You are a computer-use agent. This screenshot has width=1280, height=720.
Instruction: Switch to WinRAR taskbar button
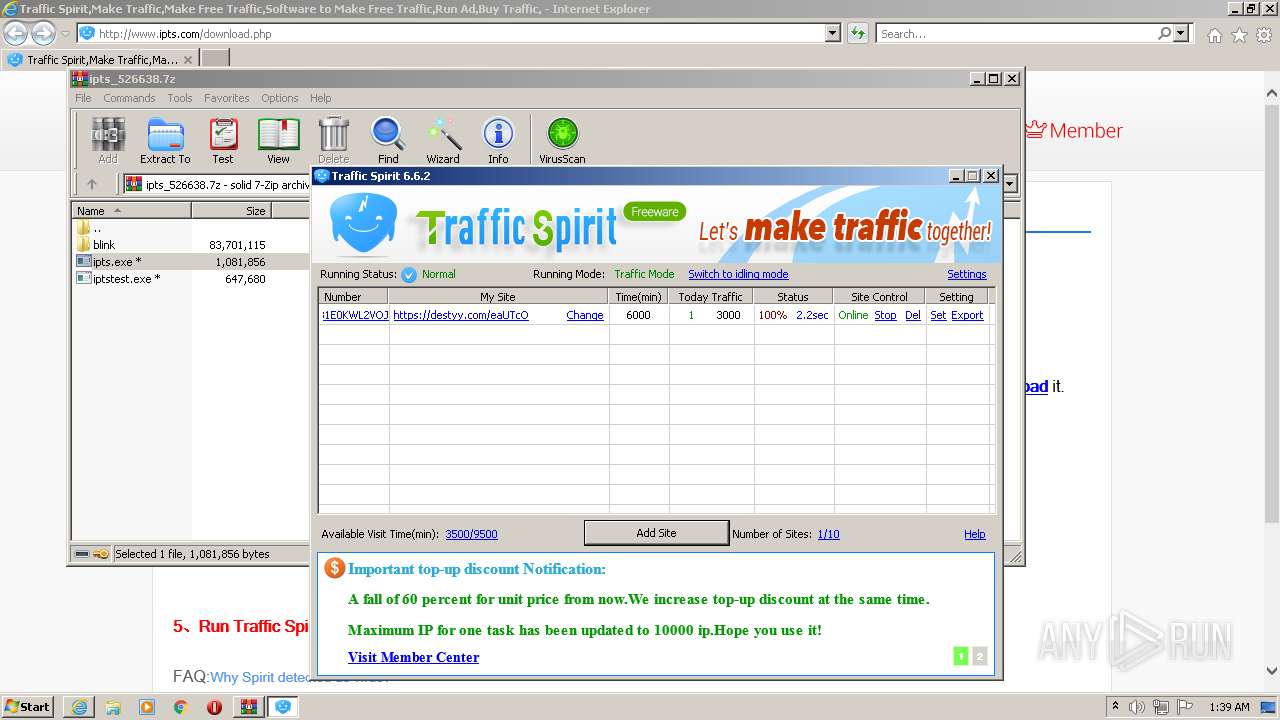[248, 707]
